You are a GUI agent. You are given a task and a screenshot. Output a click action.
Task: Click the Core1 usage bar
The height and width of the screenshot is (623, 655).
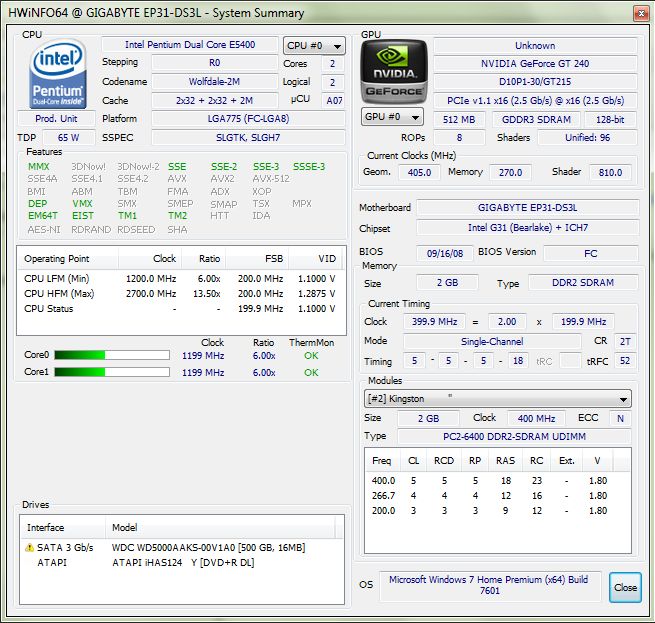click(112, 372)
